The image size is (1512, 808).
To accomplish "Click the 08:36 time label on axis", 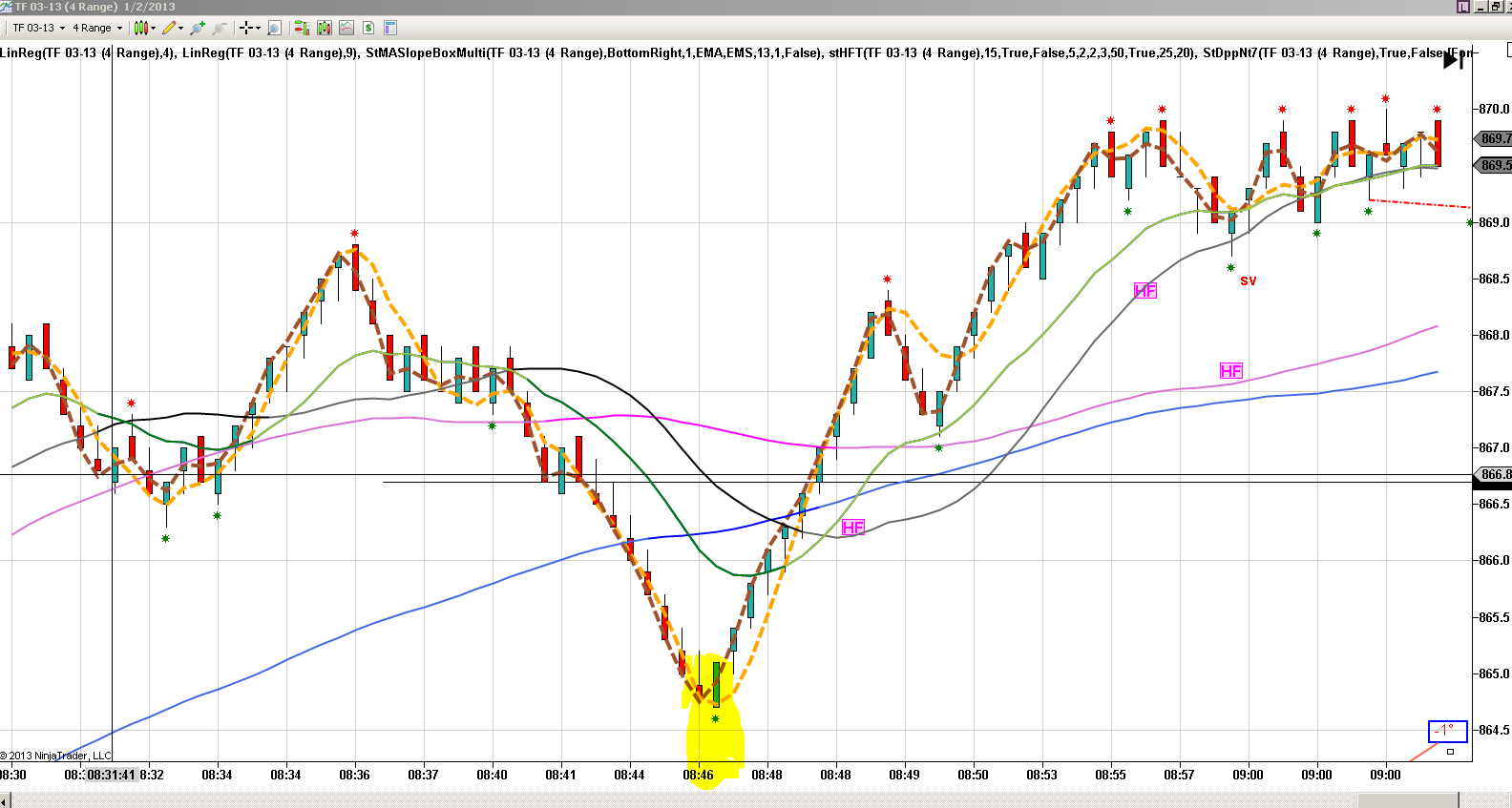I will [x=354, y=775].
